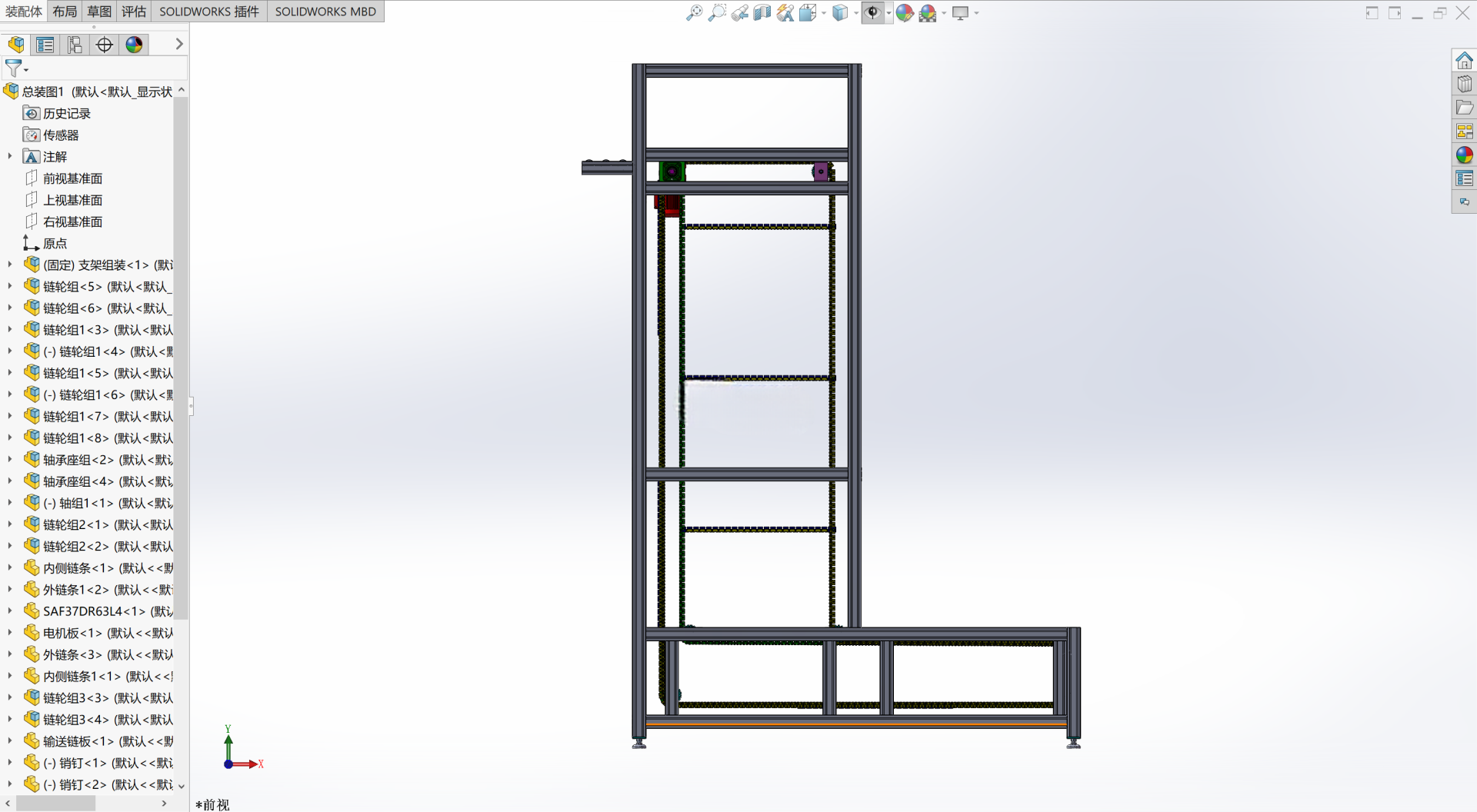
Task: Select the Zoom to Area tool
Action: tap(717, 12)
